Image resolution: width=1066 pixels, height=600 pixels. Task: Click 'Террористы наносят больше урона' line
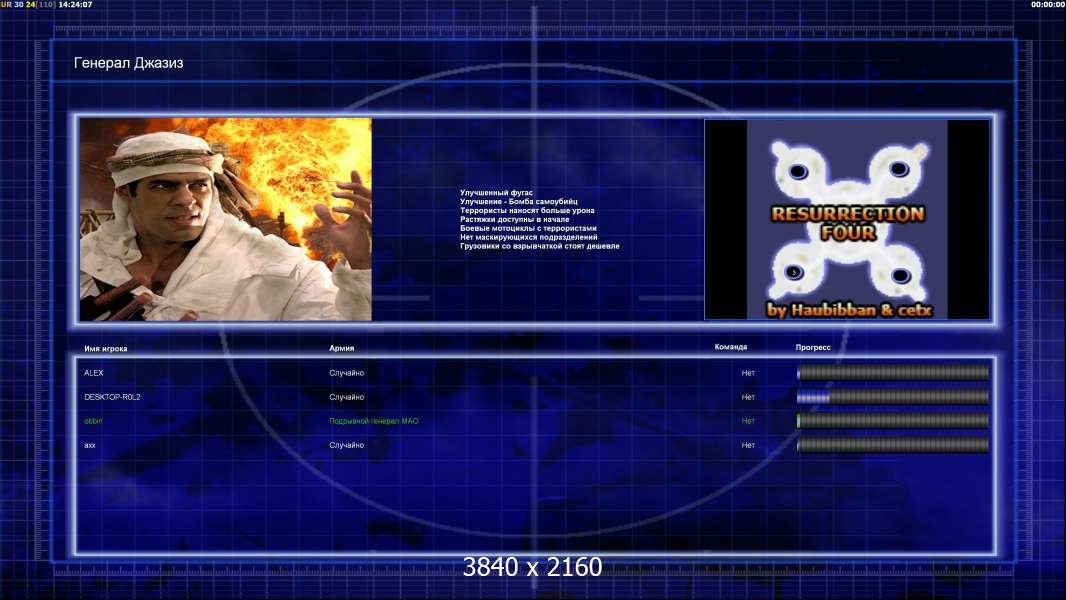click(527, 211)
